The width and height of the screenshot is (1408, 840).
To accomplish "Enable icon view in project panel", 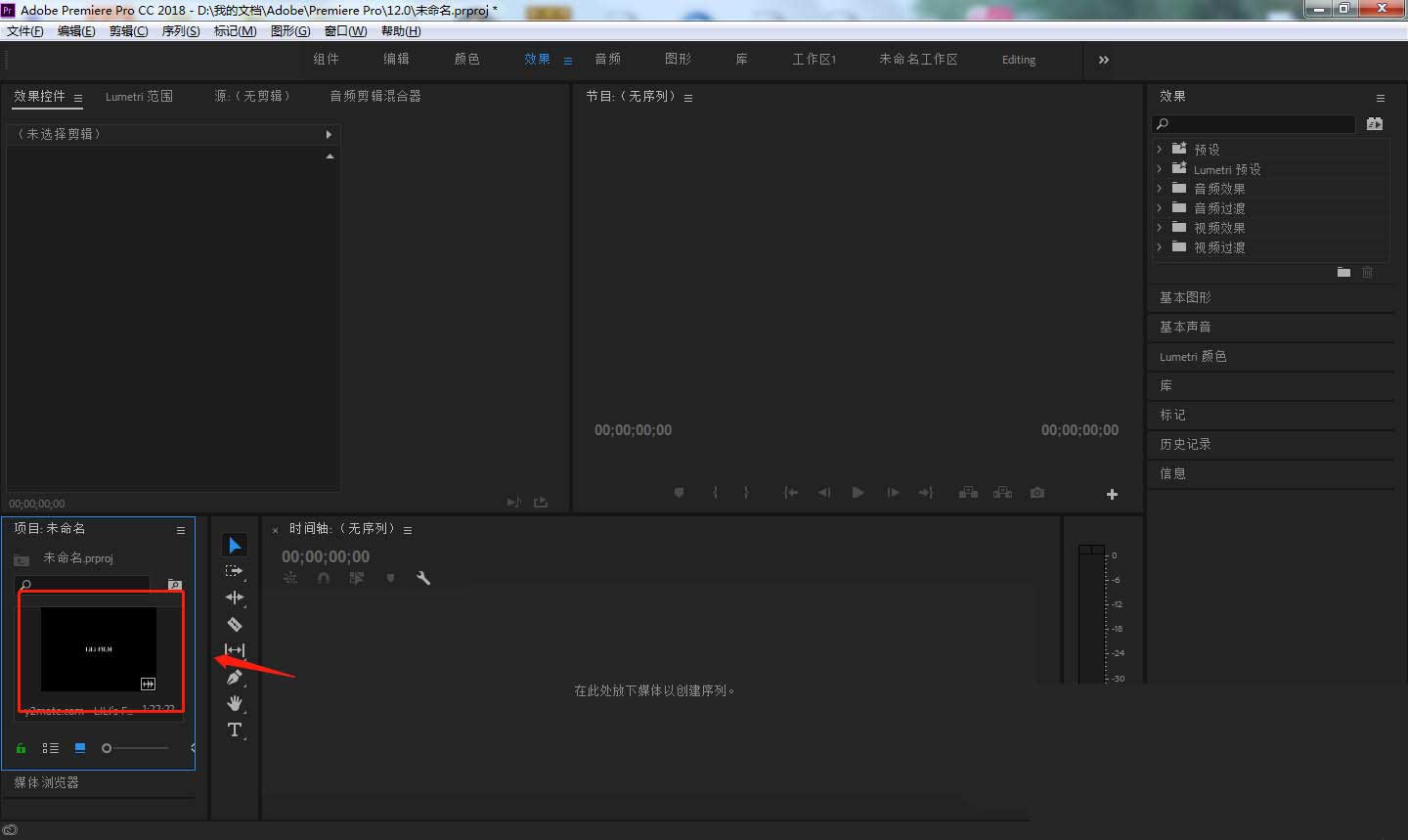I will point(79,748).
